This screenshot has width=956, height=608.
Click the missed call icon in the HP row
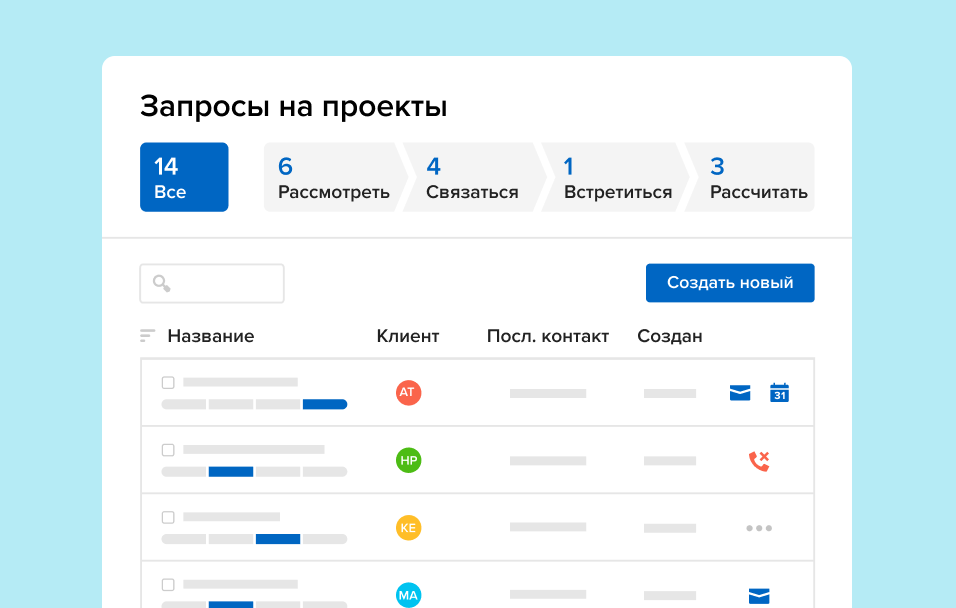(759, 461)
